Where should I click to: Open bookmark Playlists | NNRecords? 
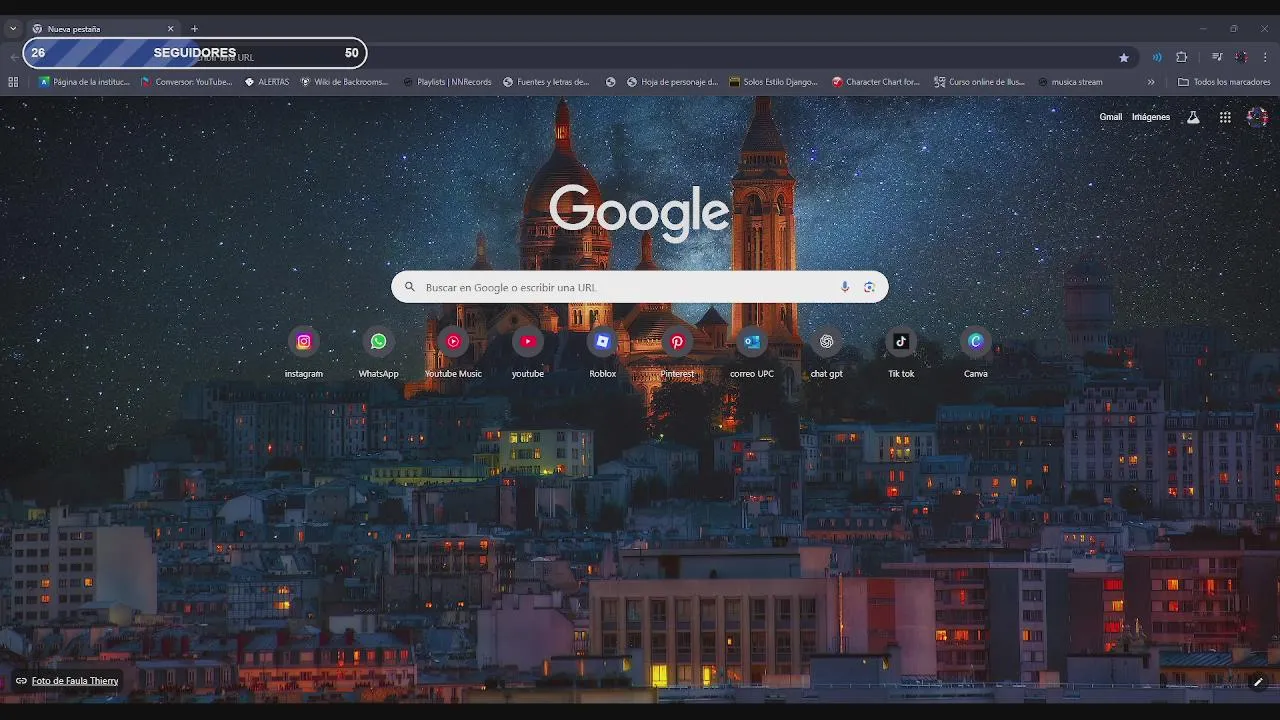pos(447,82)
